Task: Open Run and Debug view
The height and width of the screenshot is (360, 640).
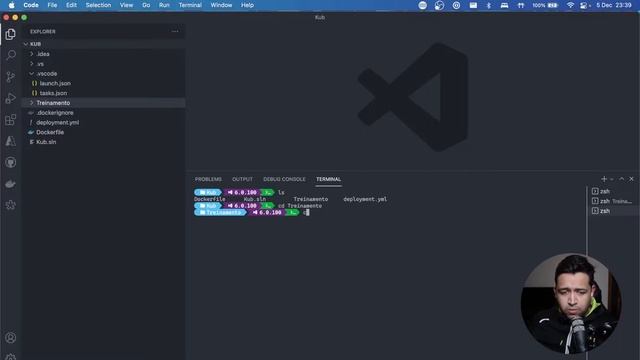Action: [x=11, y=98]
